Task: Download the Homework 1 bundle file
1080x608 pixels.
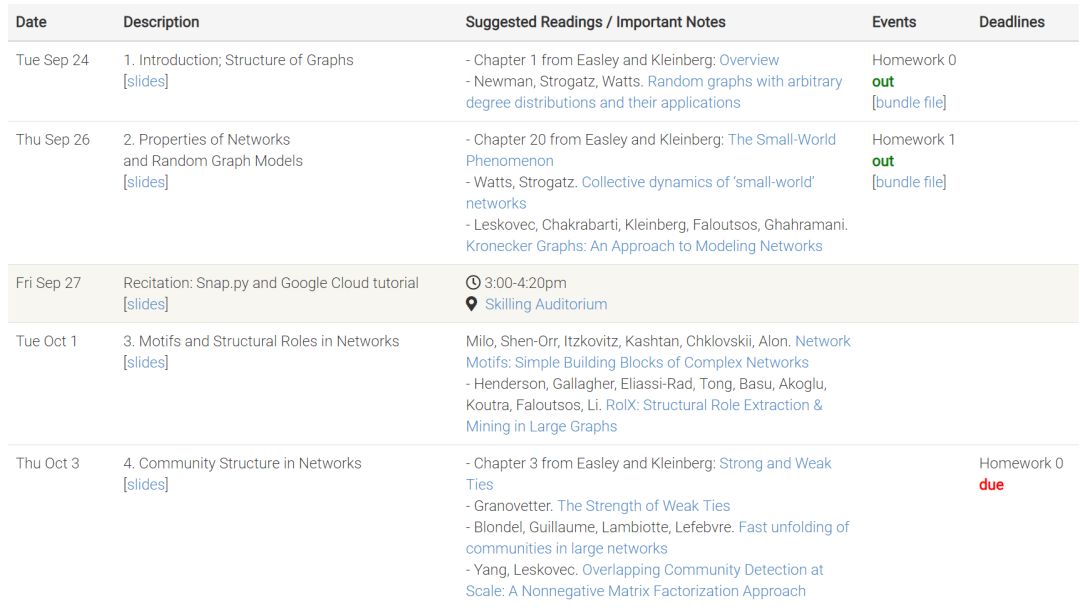Action: pyautogui.click(x=909, y=182)
